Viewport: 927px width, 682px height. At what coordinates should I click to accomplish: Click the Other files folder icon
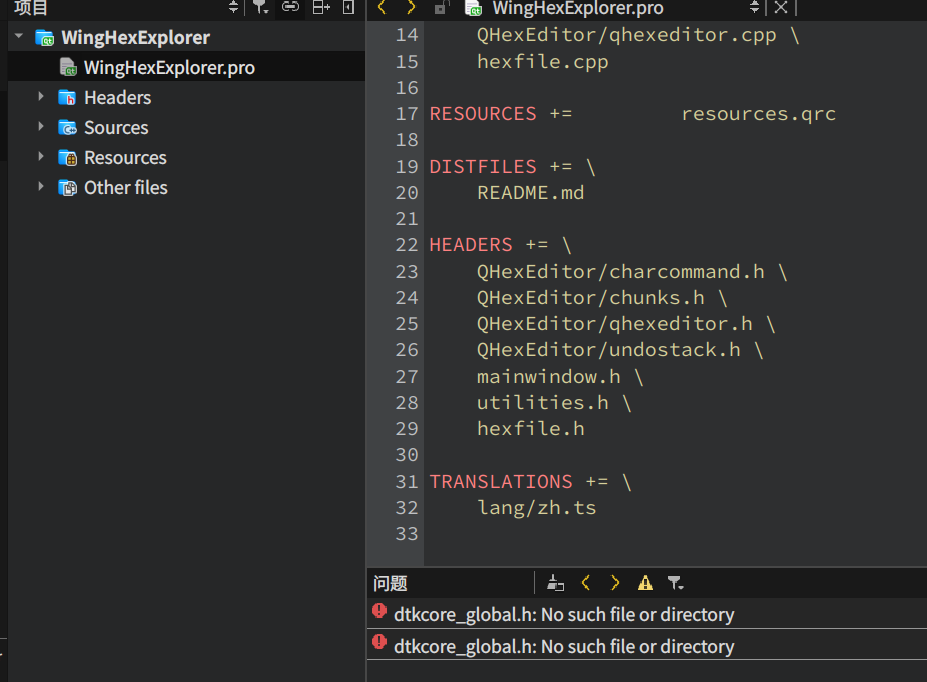click(x=67, y=188)
